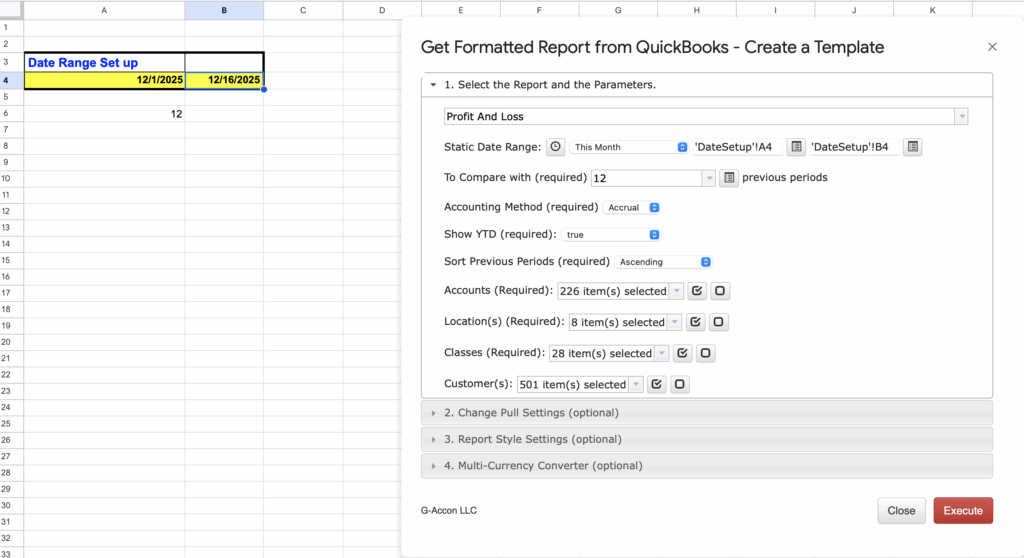The image size is (1024, 558).
Task: Select all Accounts with the check icon
Action: [x=697, y=292]
